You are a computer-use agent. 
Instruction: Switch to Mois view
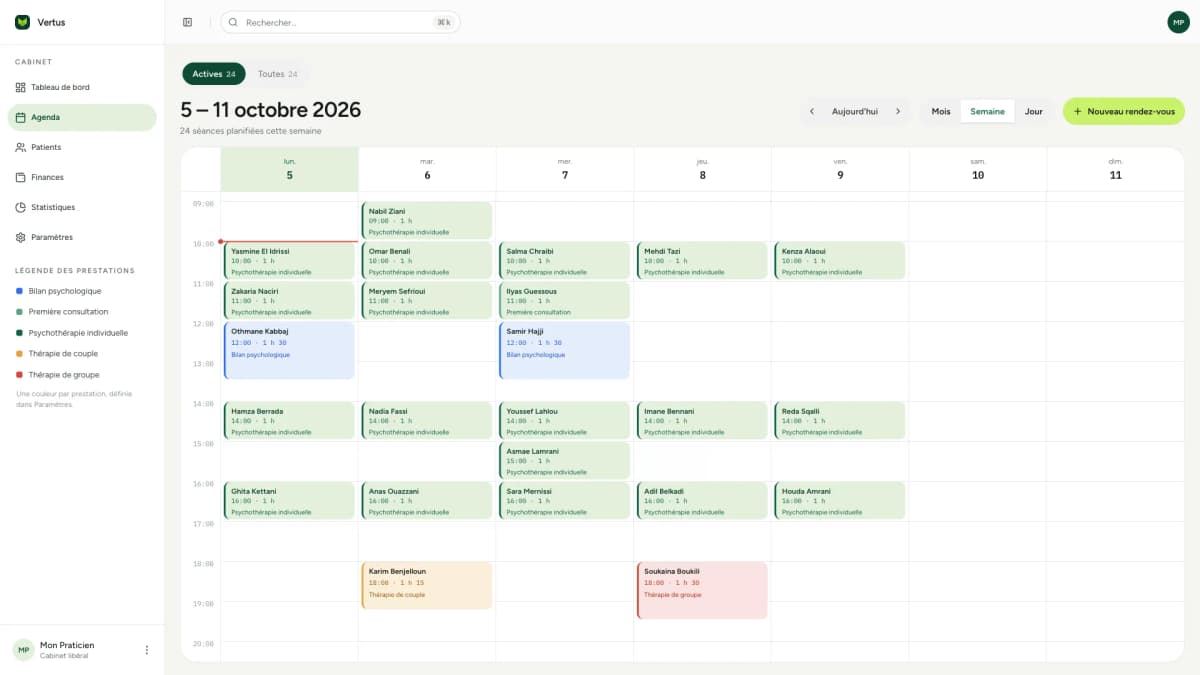click(x=941, y=111)
